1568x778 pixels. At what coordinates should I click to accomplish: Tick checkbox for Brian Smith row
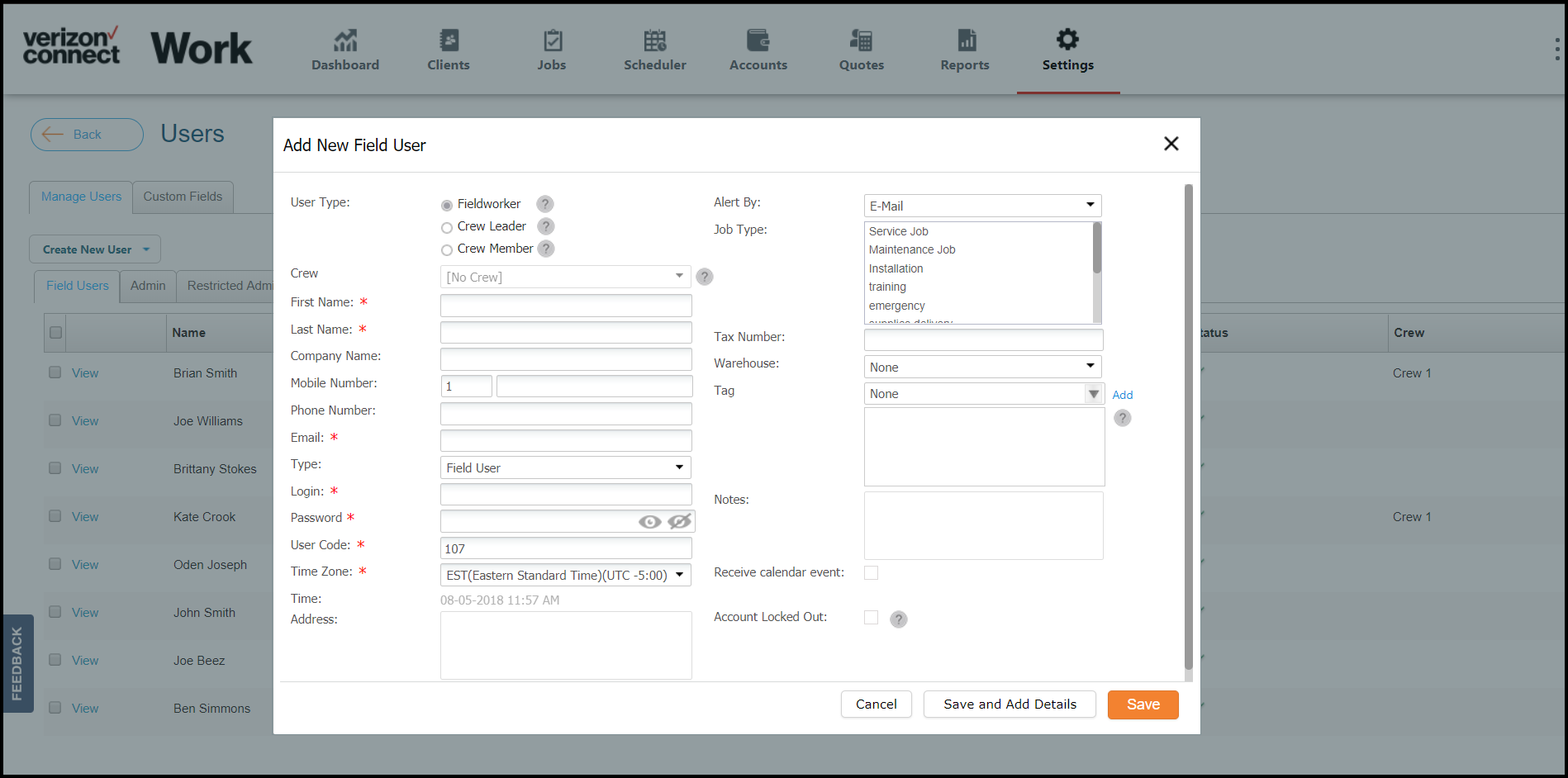point(55,372)
